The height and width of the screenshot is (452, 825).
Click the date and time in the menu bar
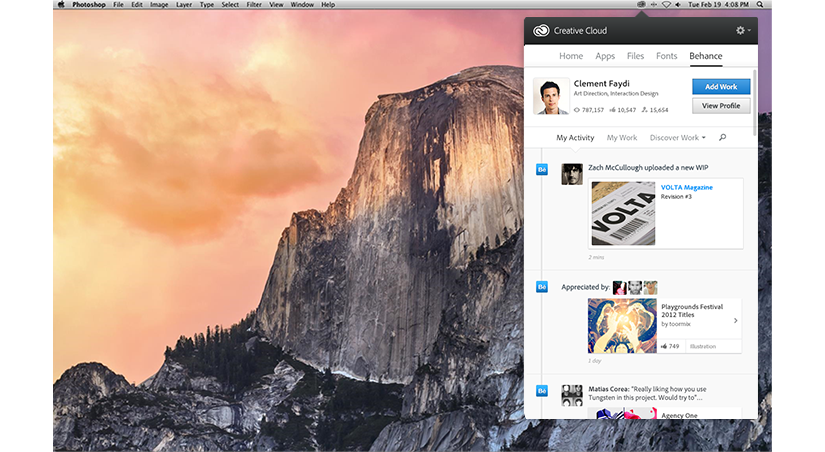click(718, 4)
